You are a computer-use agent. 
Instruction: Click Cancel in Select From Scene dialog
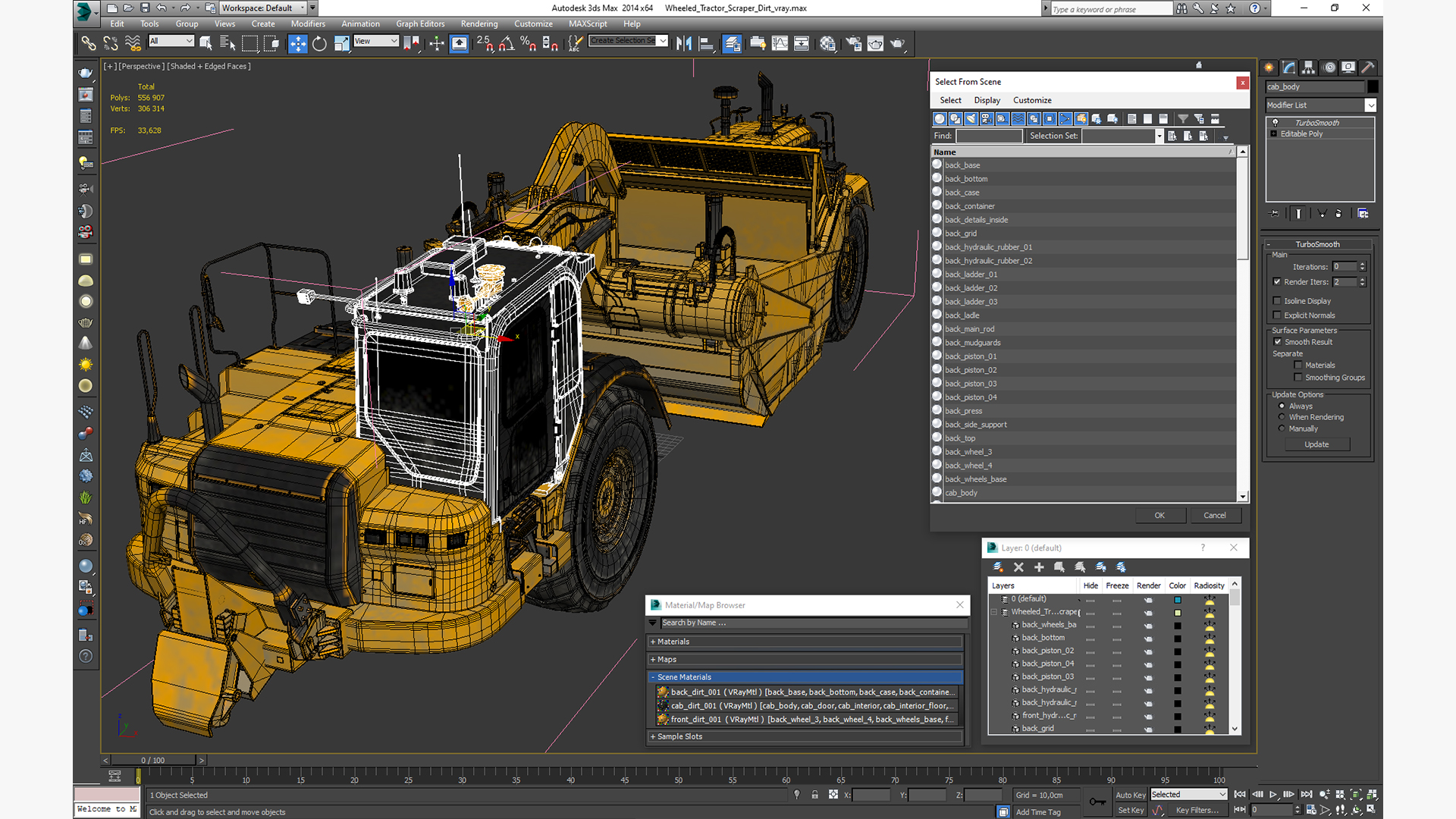coord(1214,515)
